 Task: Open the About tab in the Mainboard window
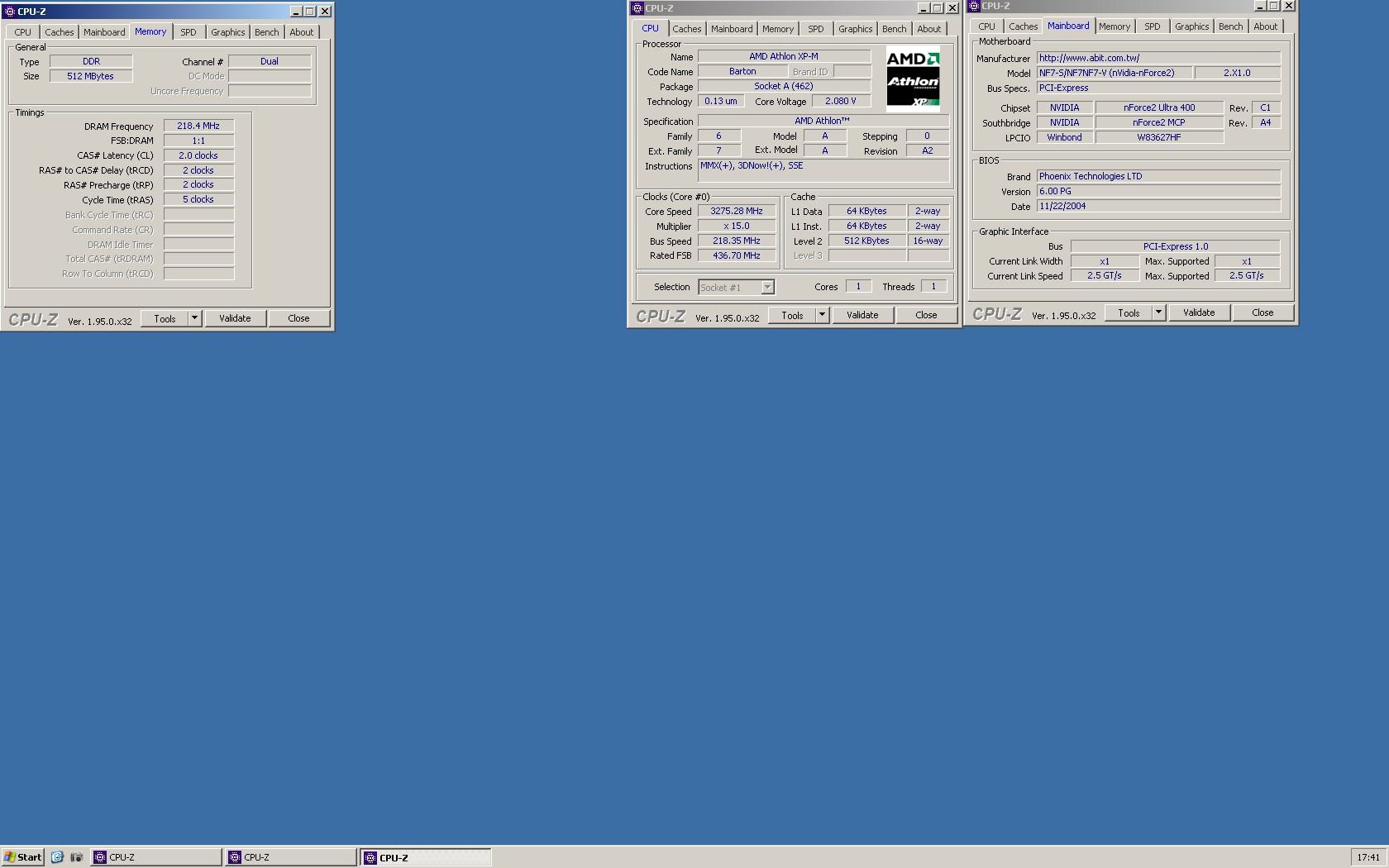click(1265, 26)
